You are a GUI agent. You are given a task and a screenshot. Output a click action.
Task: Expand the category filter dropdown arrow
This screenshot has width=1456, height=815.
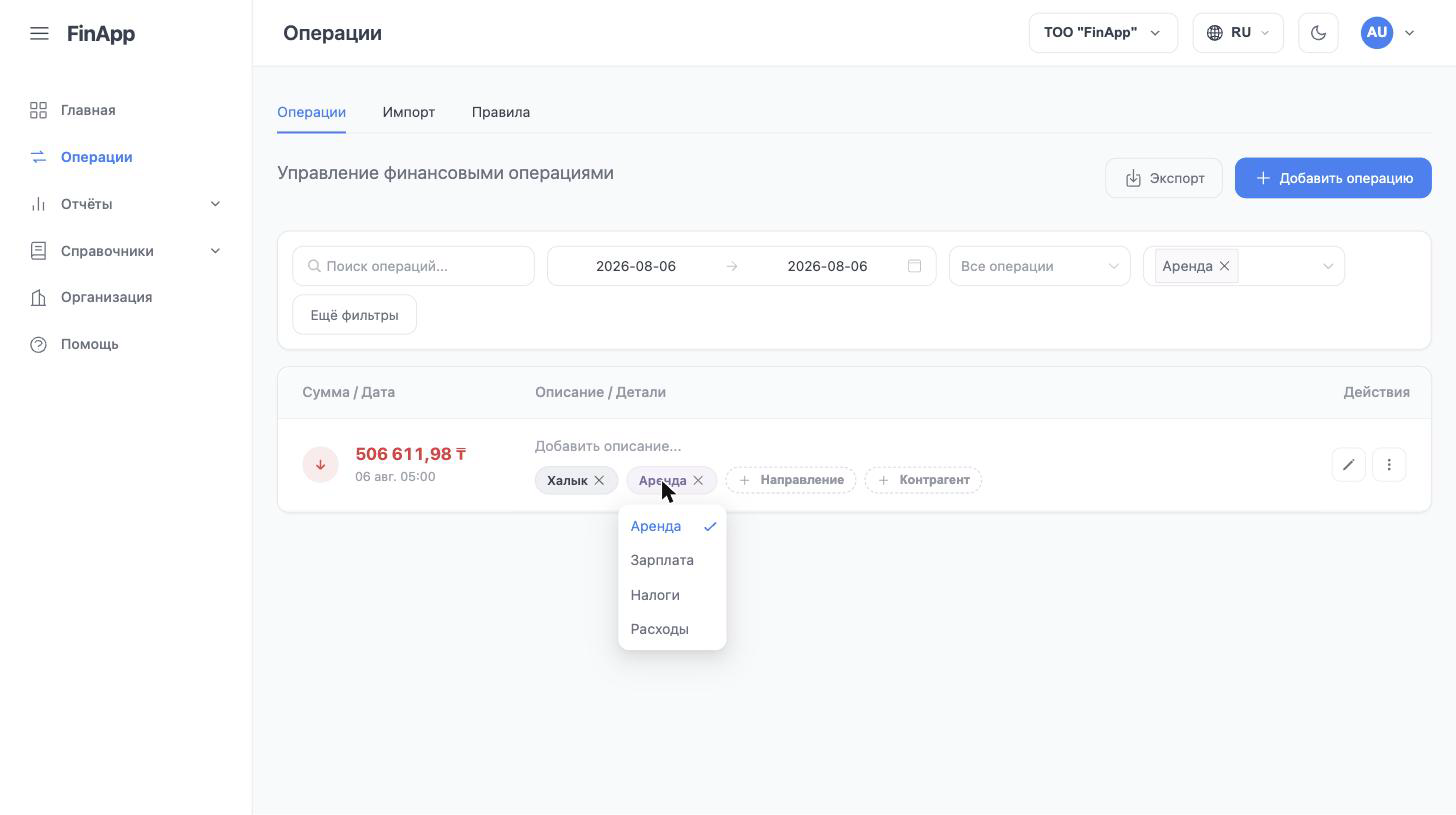(1328, 266)
